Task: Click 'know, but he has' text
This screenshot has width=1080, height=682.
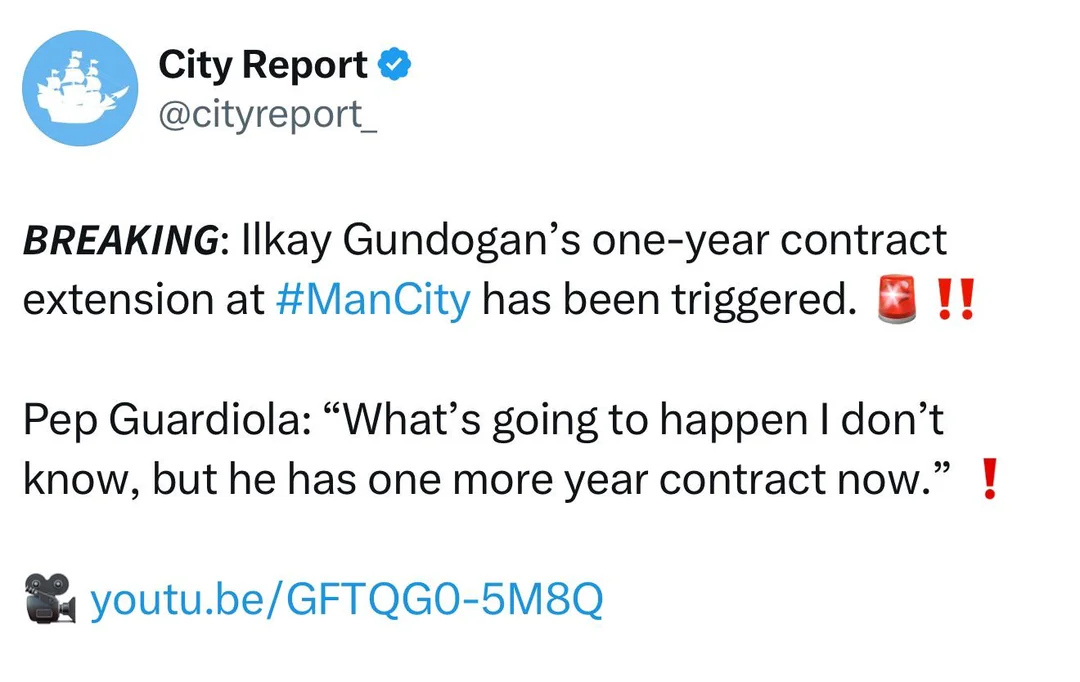Action: [x=190, y=479]
